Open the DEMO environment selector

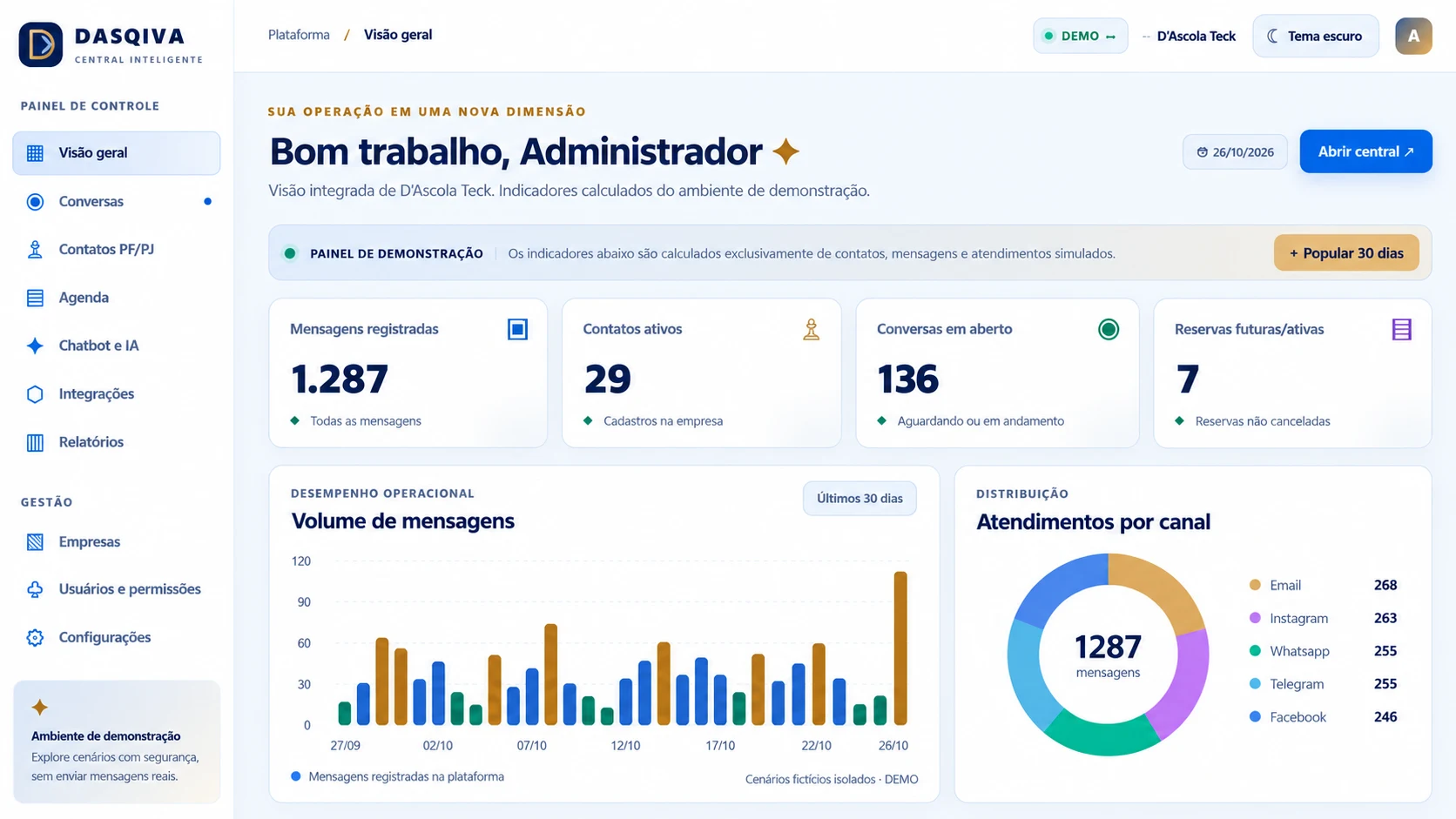click(1080, 36)
